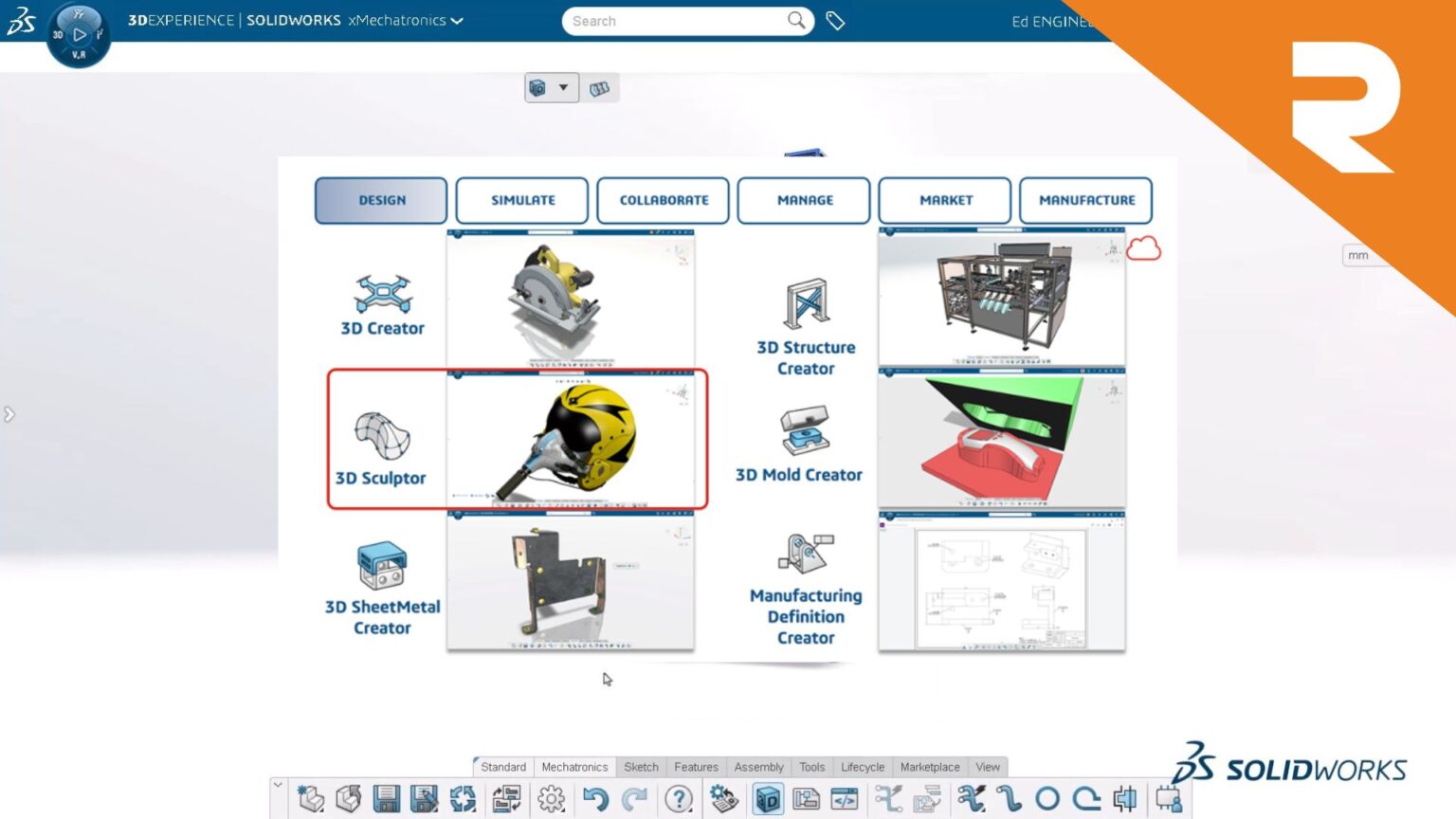Expand the left side panel arrow

[x=10, y=414]
